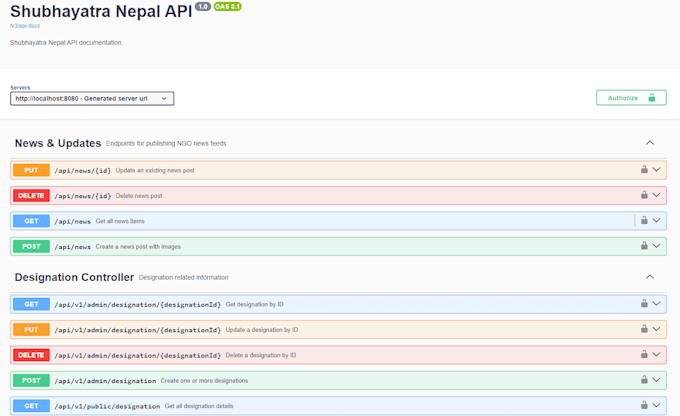Open the Servers dropdown list
Screen dimensions: 680x416
(92, 98)
